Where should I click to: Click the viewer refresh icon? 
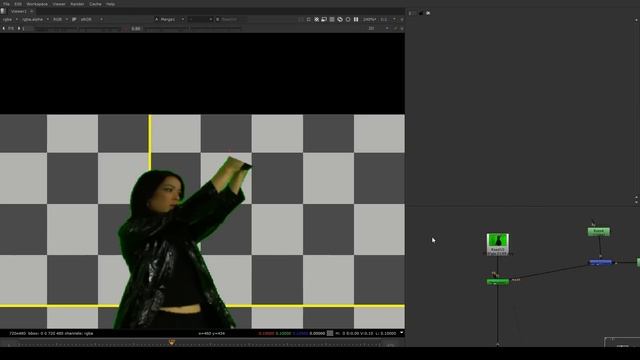click(340, 19)
